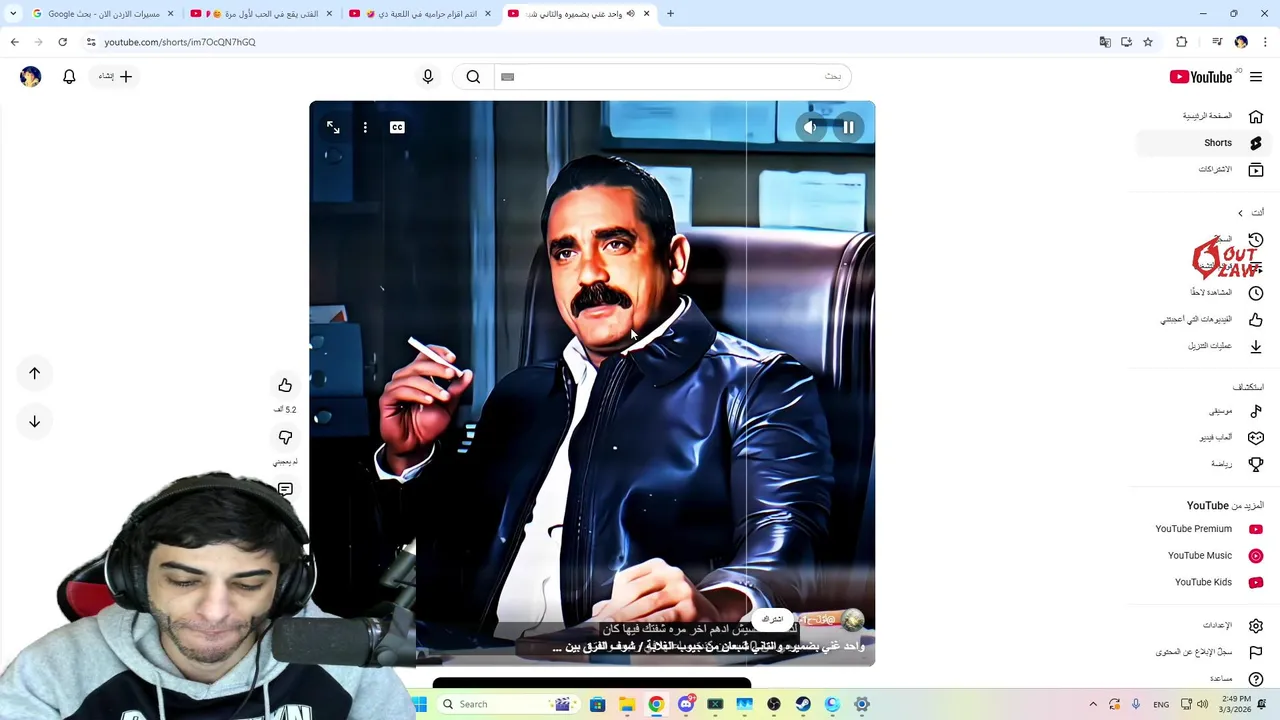Viewport: 1280px width, 720px height.
Task: Switch to the Google مسيرات الأردن tab
Action: click(x=102, y=14)
